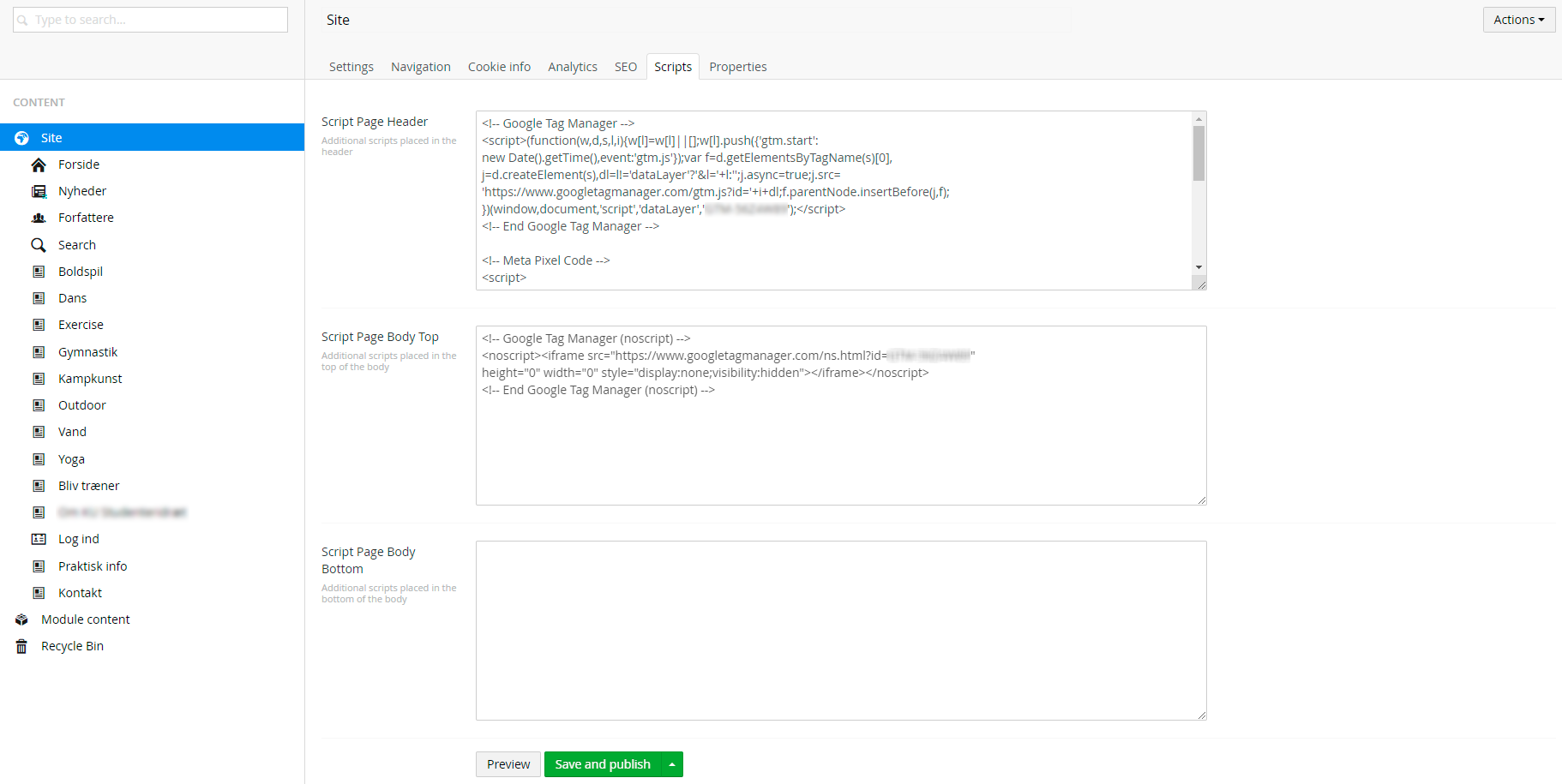The image size is (1562, 784).
Task: Click the header textarea scrollbar thumb
Action: click(1199, 153)
